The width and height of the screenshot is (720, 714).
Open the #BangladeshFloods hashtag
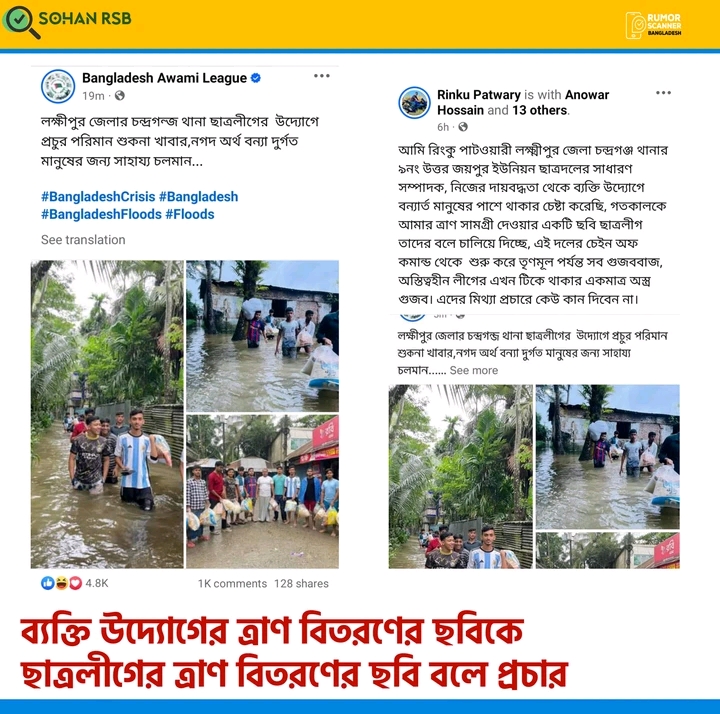tap(101, 214)
